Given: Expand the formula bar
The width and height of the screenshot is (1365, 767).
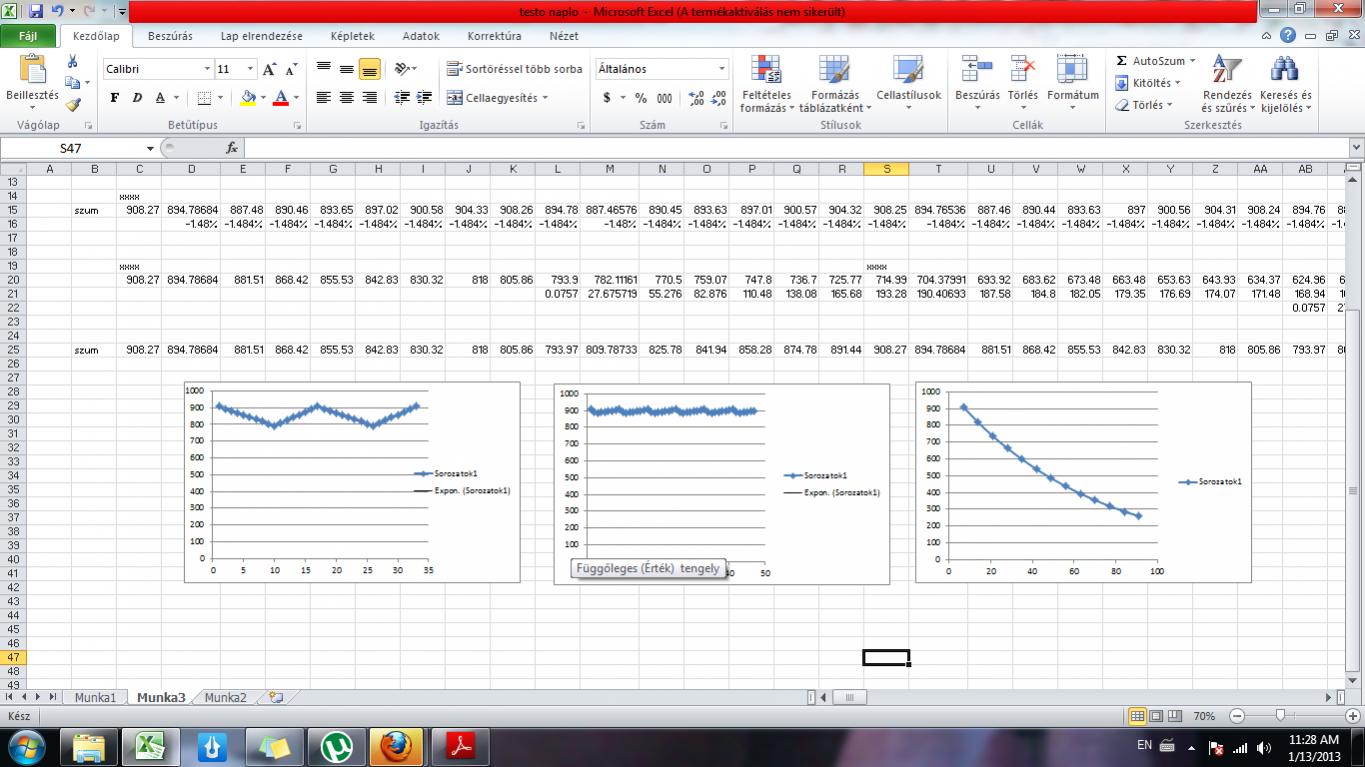Looking at the screenshot, I should 1356,148.
